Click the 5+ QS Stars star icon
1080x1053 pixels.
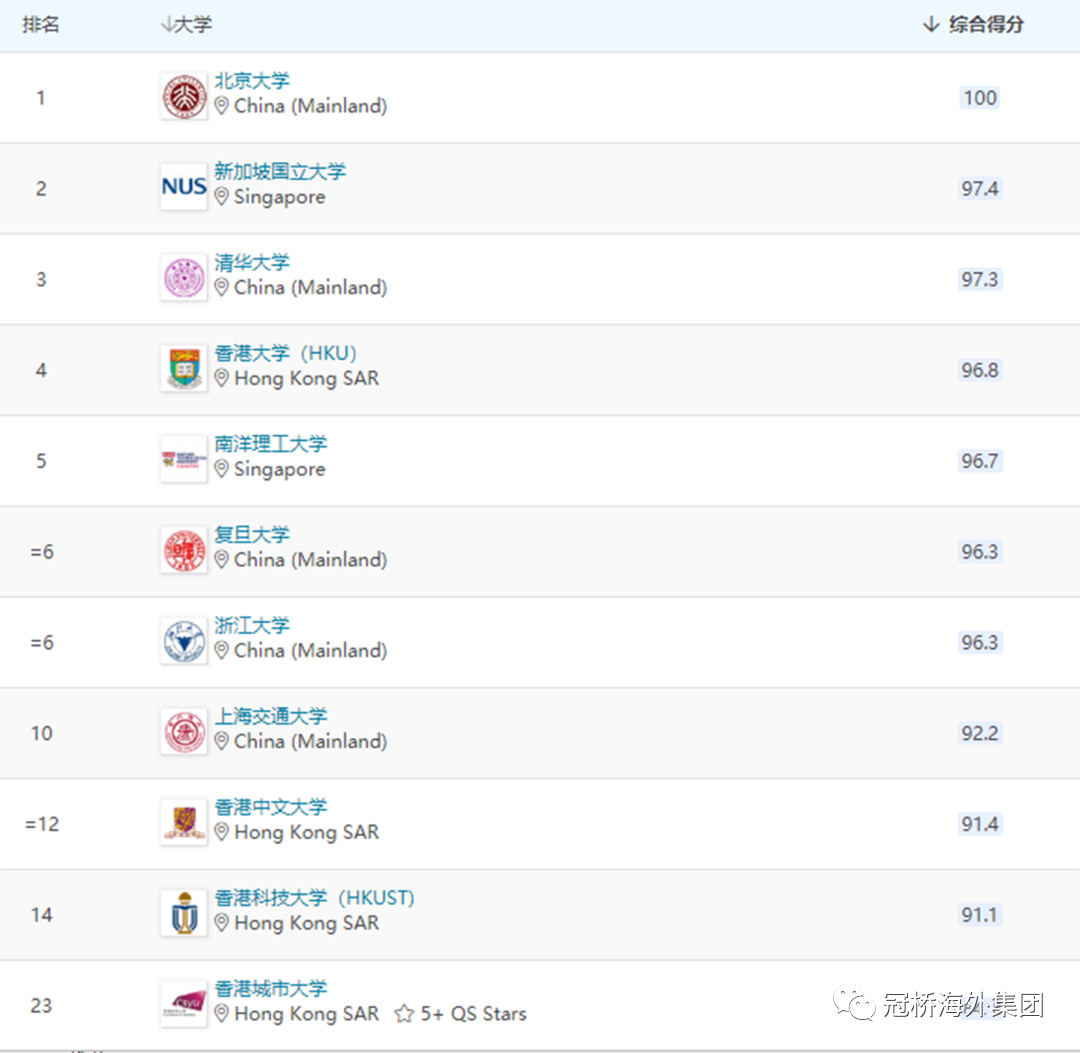(x=404, y=1014)
